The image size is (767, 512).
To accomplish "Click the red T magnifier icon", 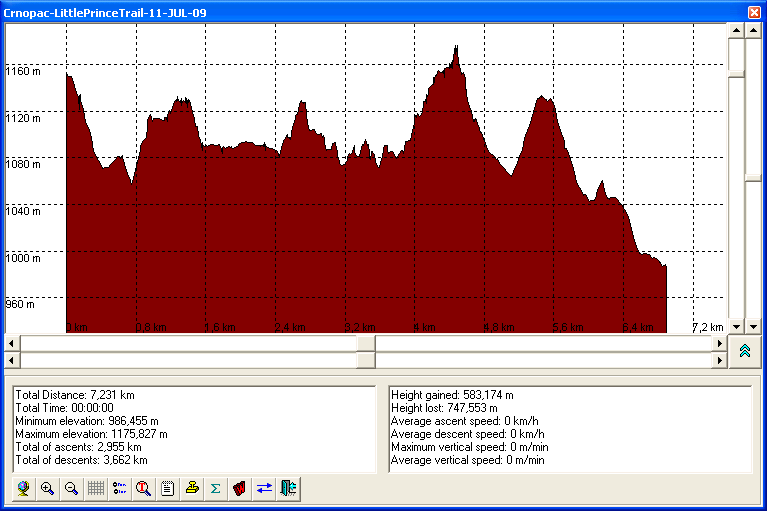I will [x=143, y=489].
